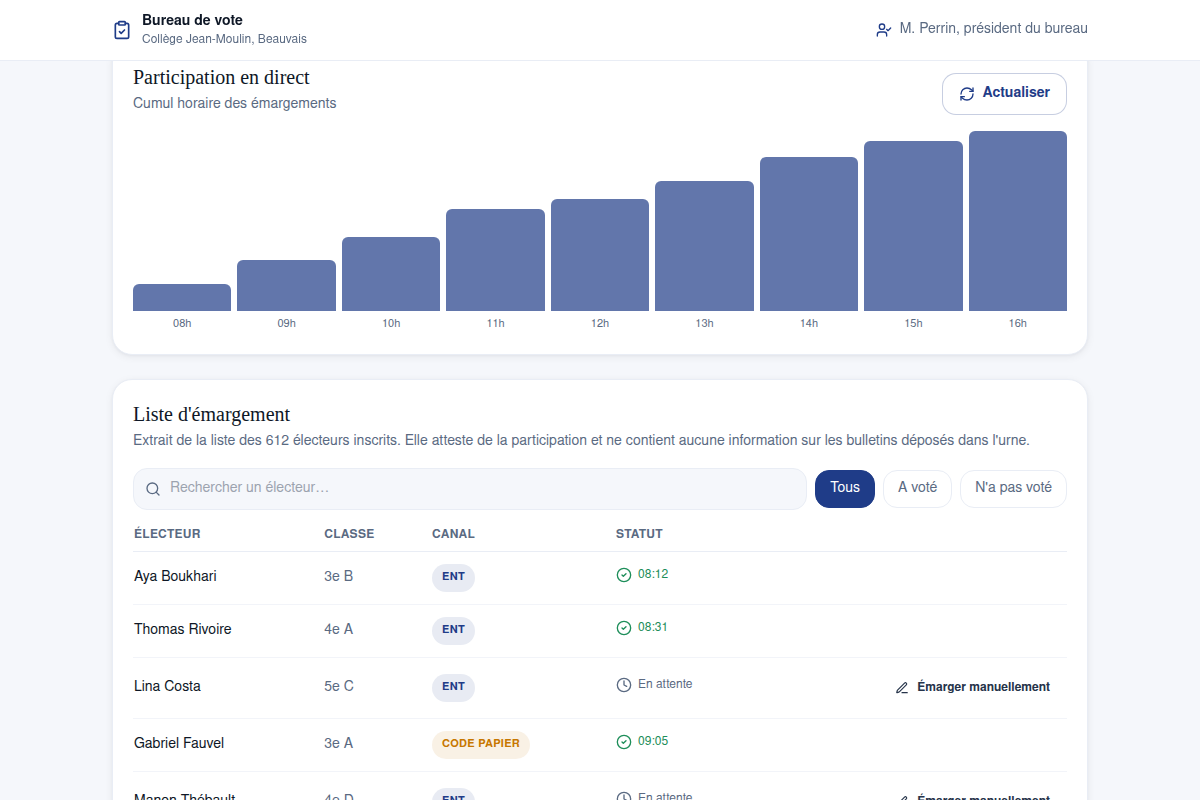Screen dimensions: 1200x800
Task: Click Collège Jean-Moulin, Beauvais subtitle
Action: click(224, 39)
